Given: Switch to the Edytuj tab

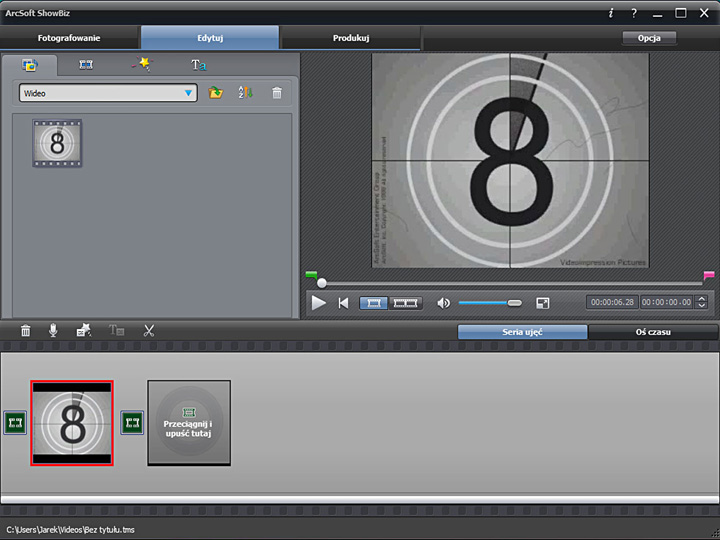Looking at the screenshot, I should coord(210,38).
